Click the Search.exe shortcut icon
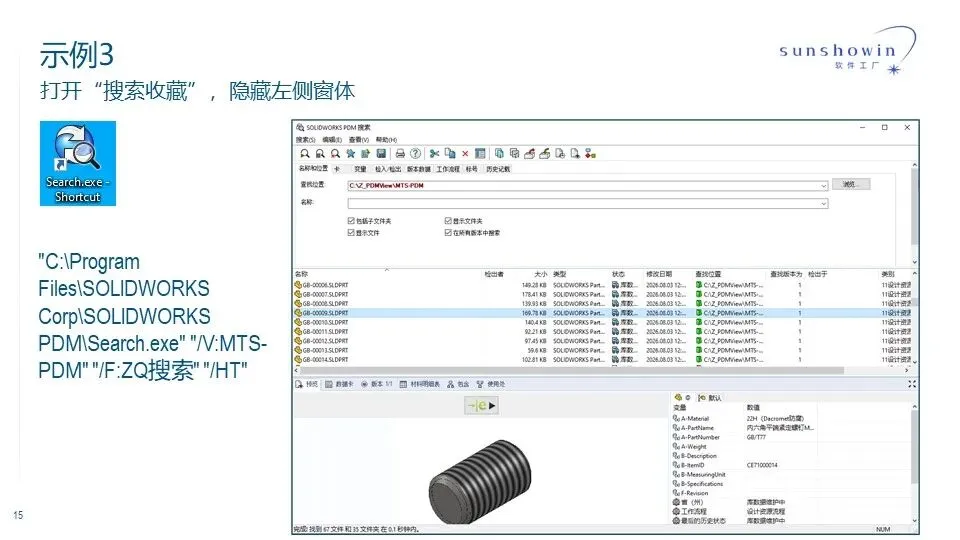Viewport: 960px width, 540px height. pyautogui.click(x=78, y=163)
